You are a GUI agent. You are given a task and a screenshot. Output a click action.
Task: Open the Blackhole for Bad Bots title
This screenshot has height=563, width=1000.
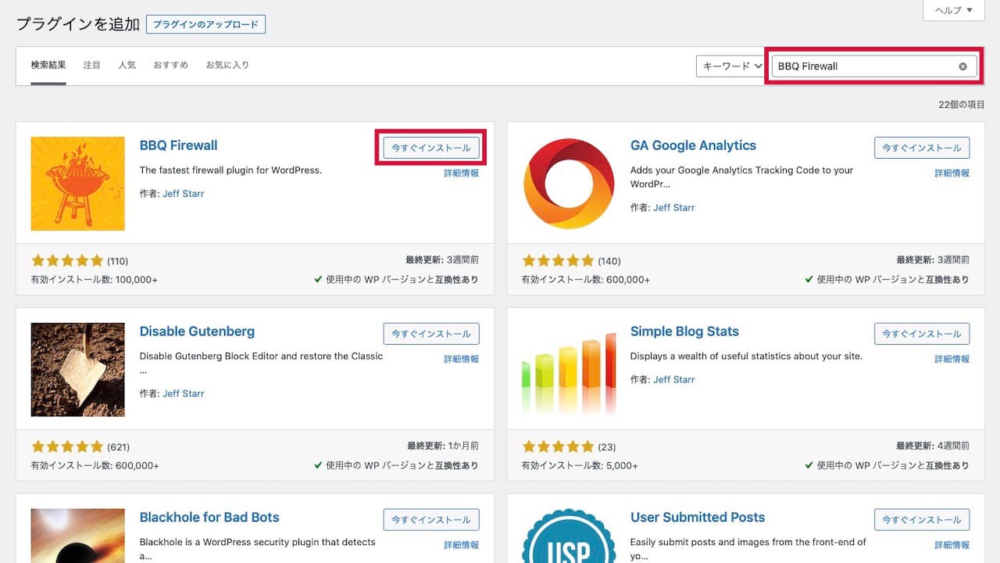[209, 518]
